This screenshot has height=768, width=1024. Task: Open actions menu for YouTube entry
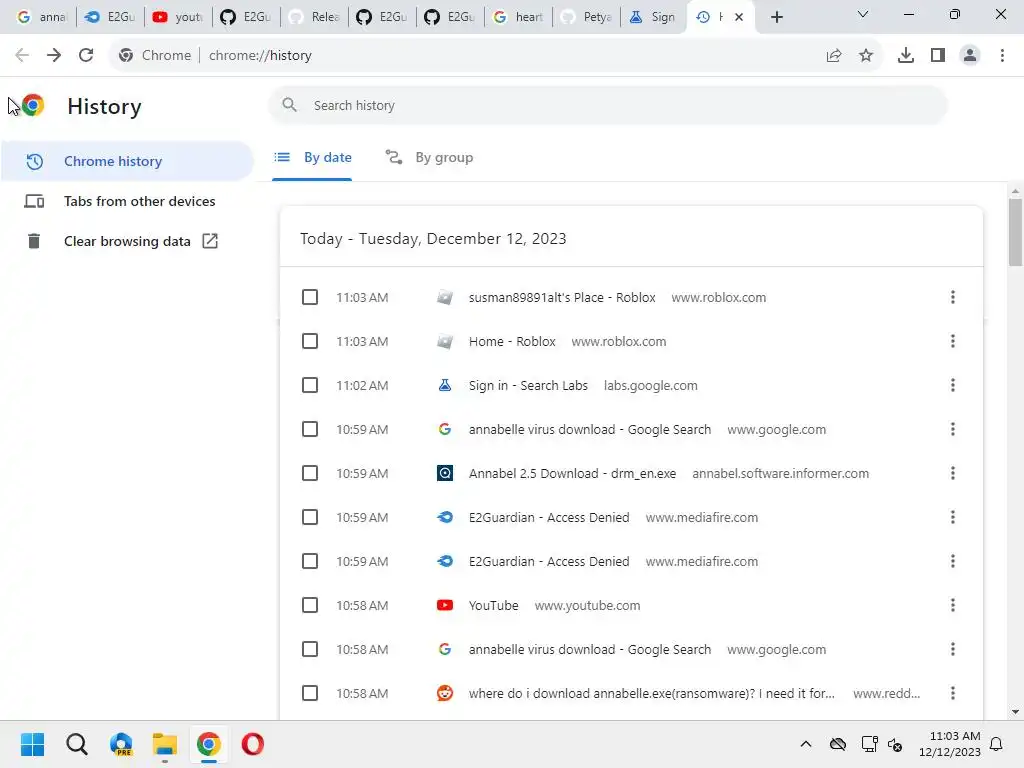tap(953, 605)
